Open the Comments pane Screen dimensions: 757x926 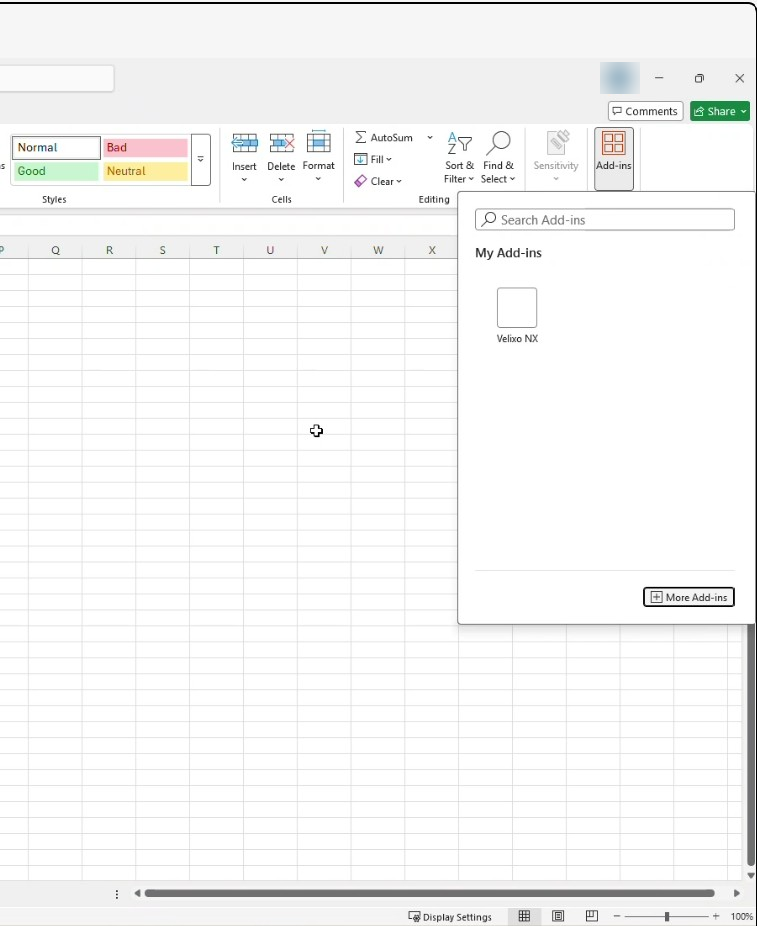(x=645, y=111)
